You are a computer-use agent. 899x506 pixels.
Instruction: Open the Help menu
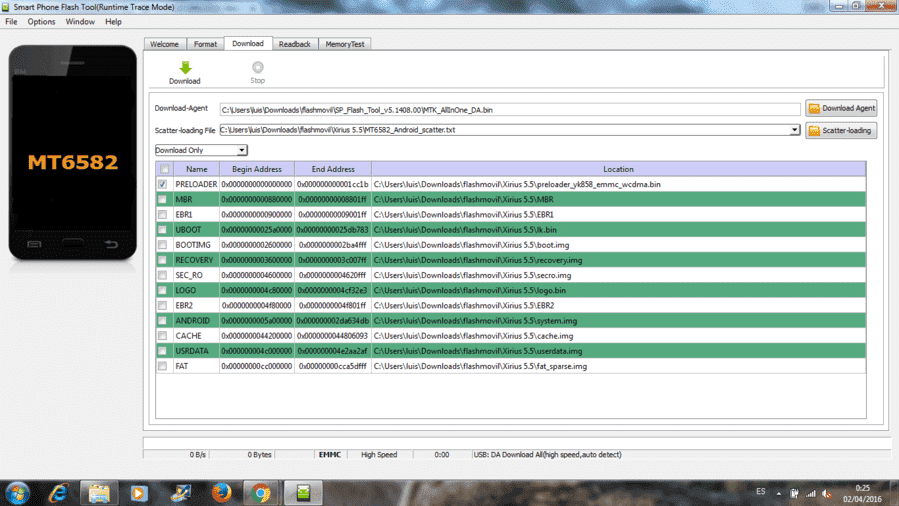tap(113, 22)
